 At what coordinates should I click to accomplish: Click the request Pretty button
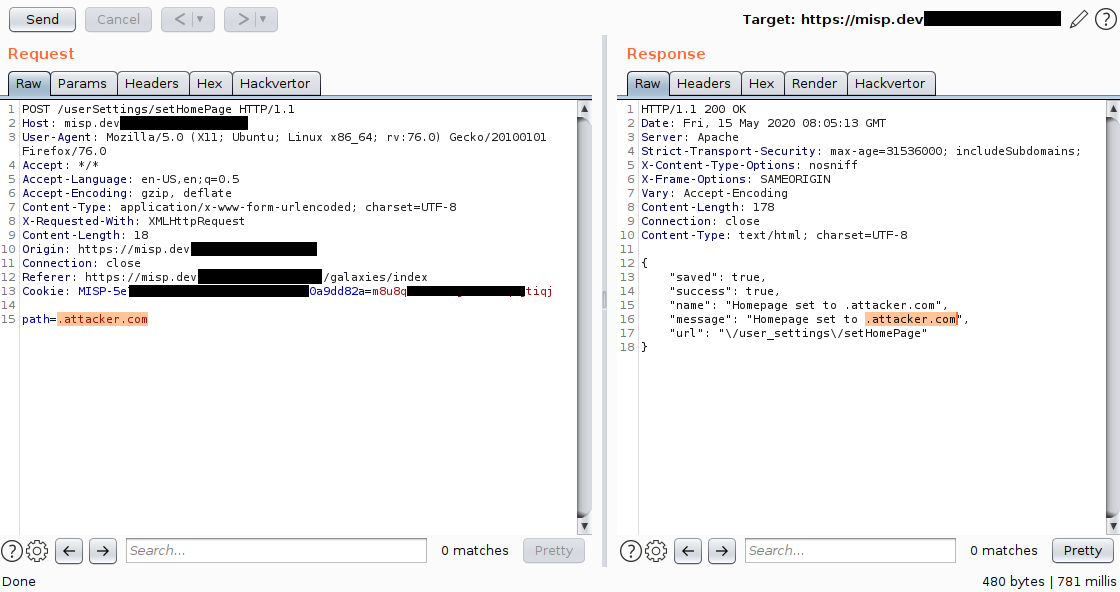[554, 551]
